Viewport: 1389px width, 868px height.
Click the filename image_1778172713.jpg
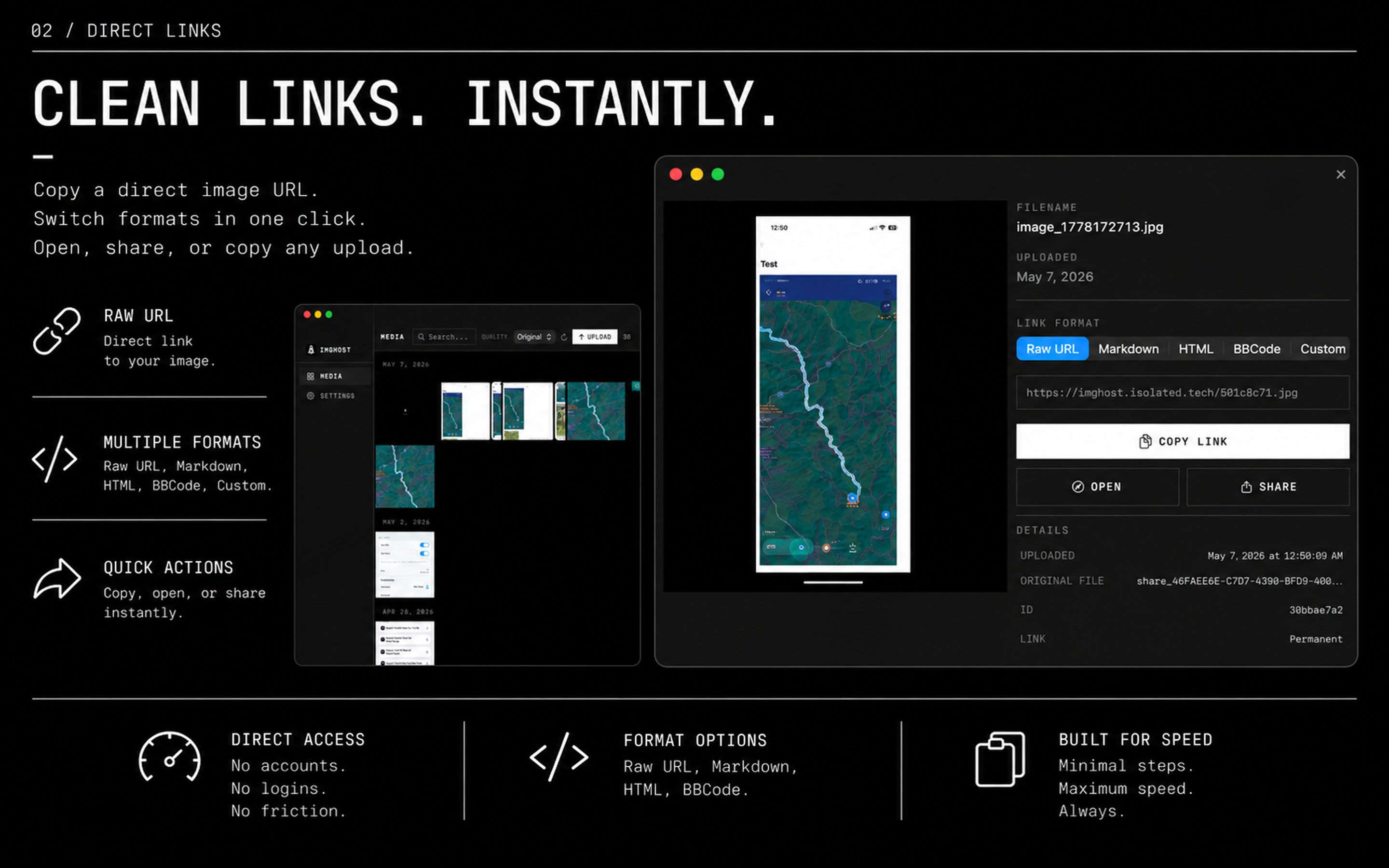tap(1090, 227)
